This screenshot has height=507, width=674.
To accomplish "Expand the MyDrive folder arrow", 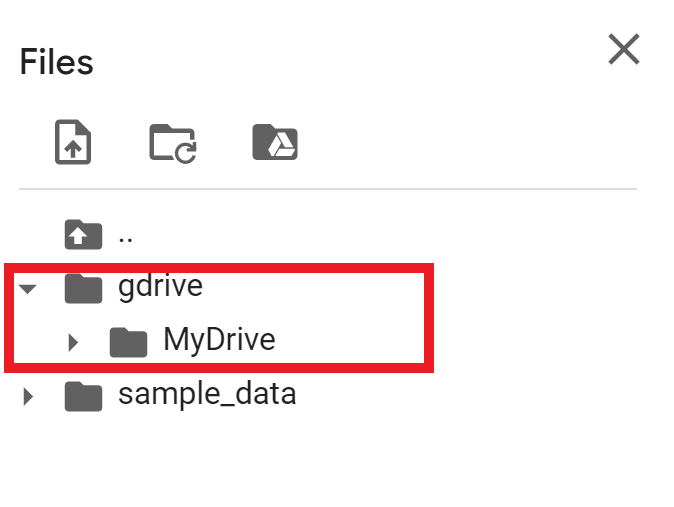I will [x=73, y=343].
